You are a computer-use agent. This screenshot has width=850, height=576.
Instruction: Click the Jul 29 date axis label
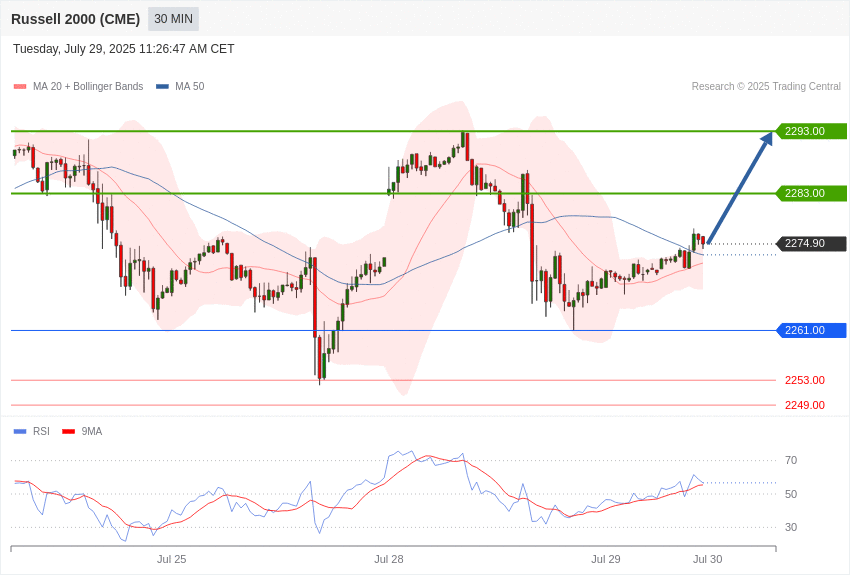pyautogui.click(x=606, y=559)
